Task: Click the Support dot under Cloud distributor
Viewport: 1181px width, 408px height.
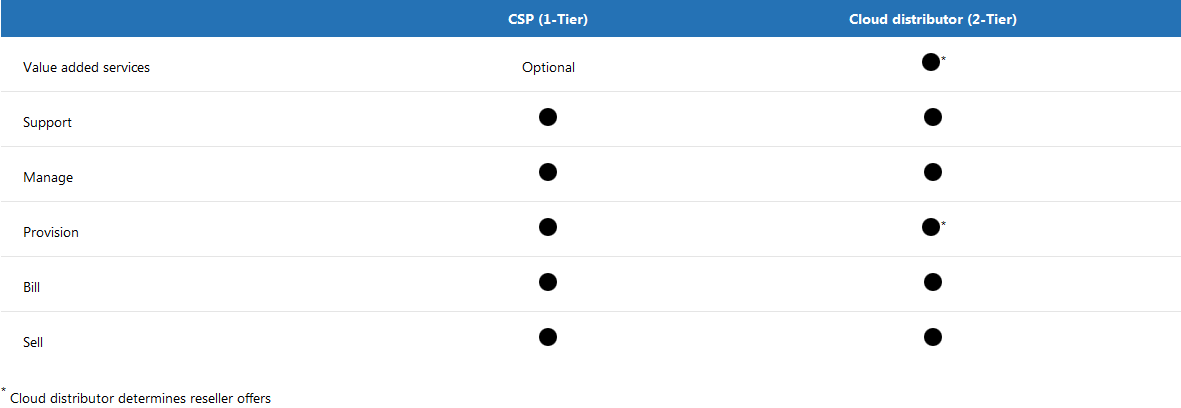Action: [x=933, y=117]
